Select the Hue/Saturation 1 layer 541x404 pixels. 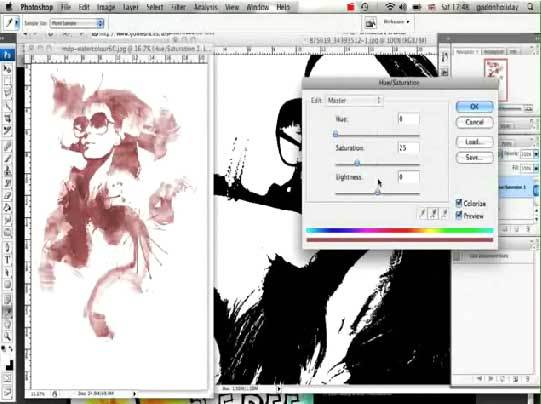pos(516,187)
